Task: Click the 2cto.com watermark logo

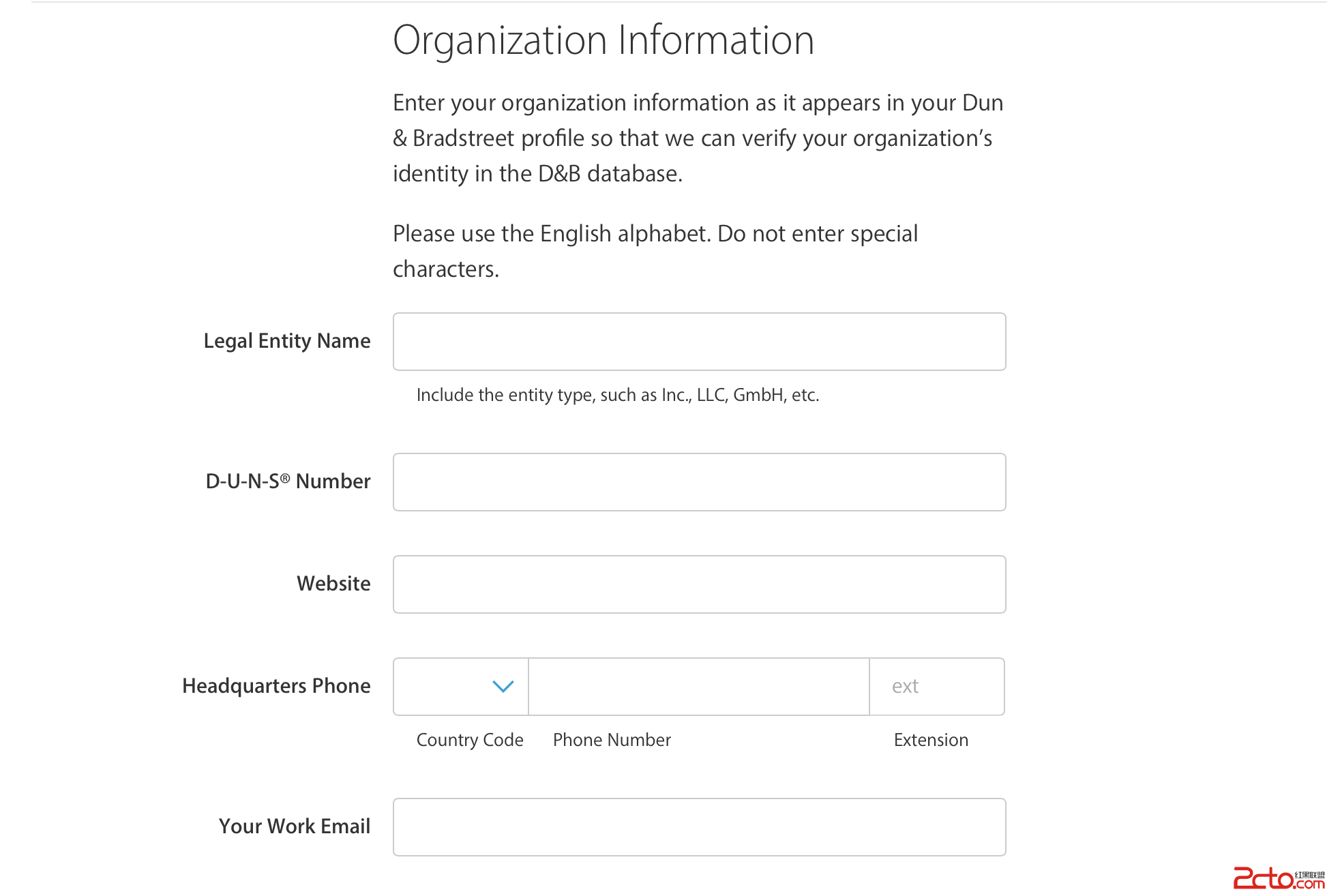Action: pyautogui.click(x=1278, y=878)
